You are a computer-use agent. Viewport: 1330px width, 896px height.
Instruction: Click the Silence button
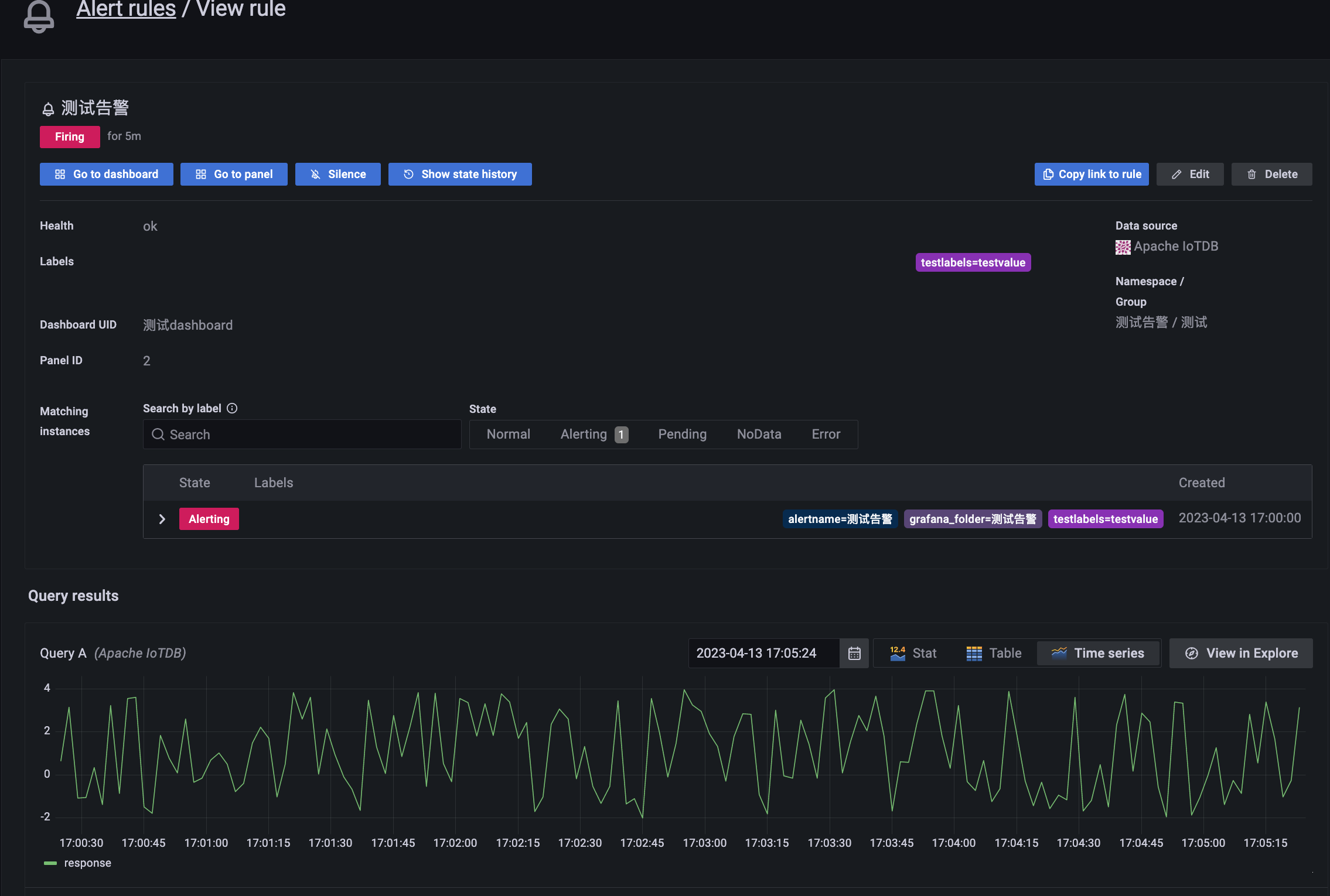[x=337, y=174]
